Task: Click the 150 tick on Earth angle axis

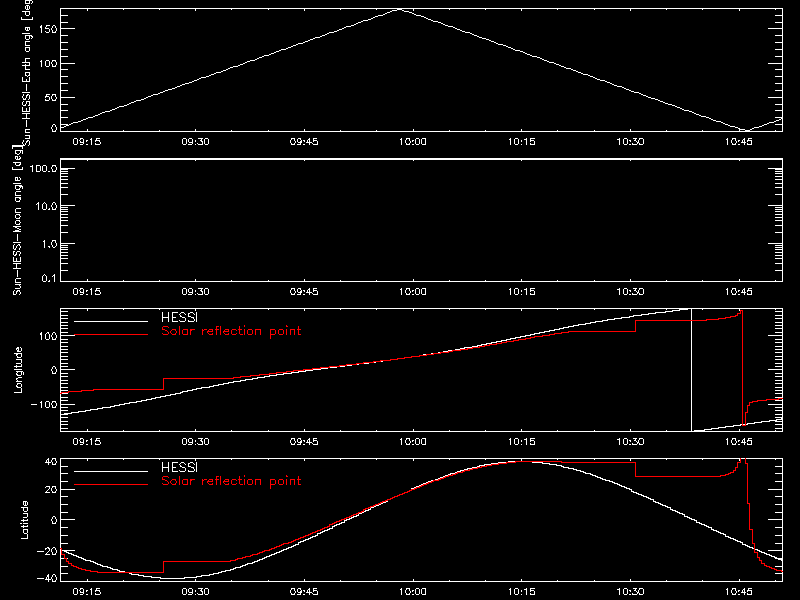Action: 48,30
